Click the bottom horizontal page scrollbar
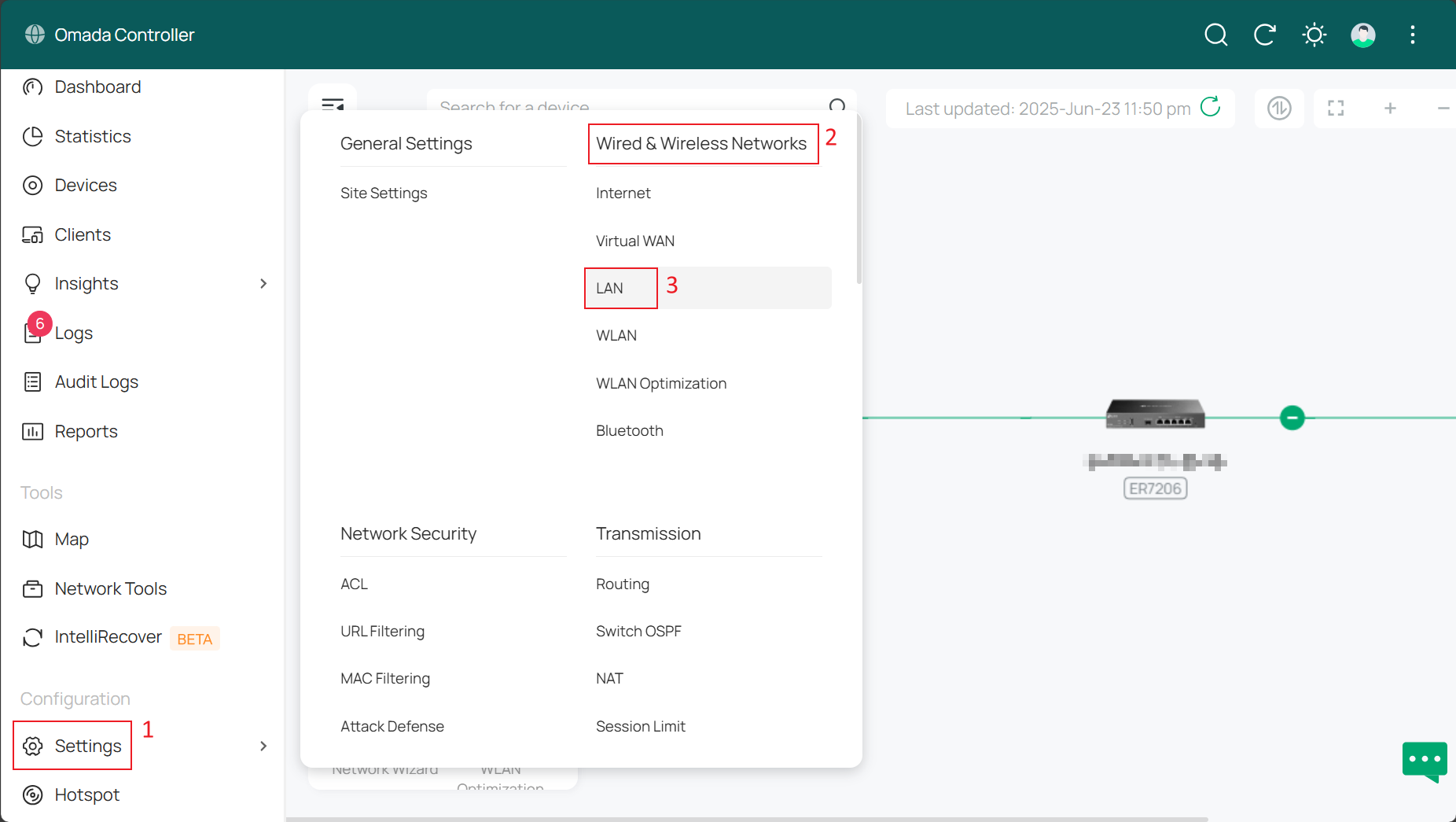 click(747, 819)
